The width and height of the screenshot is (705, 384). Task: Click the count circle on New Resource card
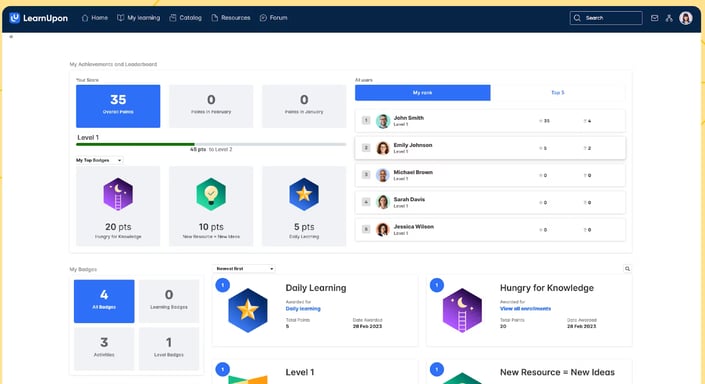point(437,370)
